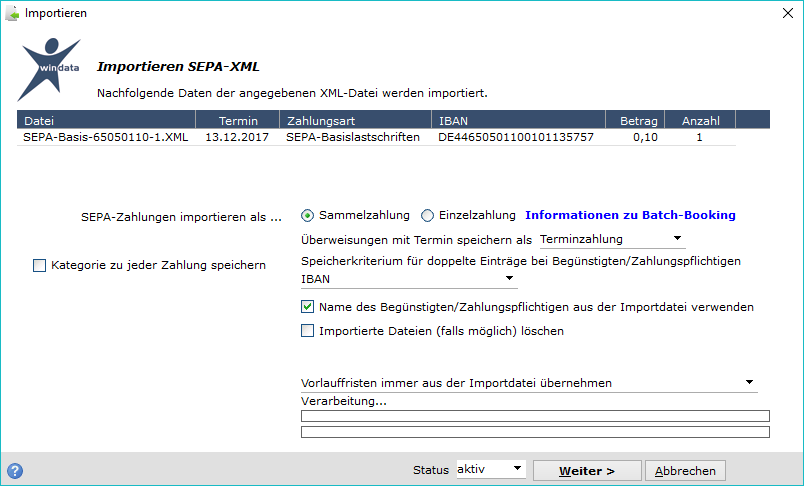The width and height of the screenshot is (804, 486).
Task: Sort by the Termin column header
Action: pos(237,120)
